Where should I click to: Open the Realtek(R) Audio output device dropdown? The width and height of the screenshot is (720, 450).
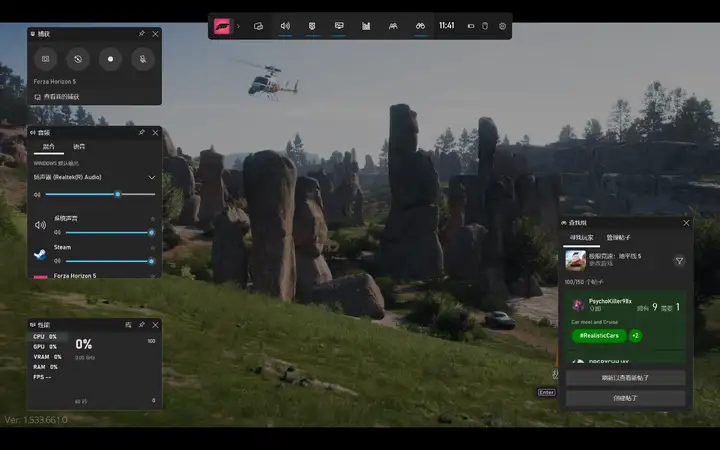[95, 177]
